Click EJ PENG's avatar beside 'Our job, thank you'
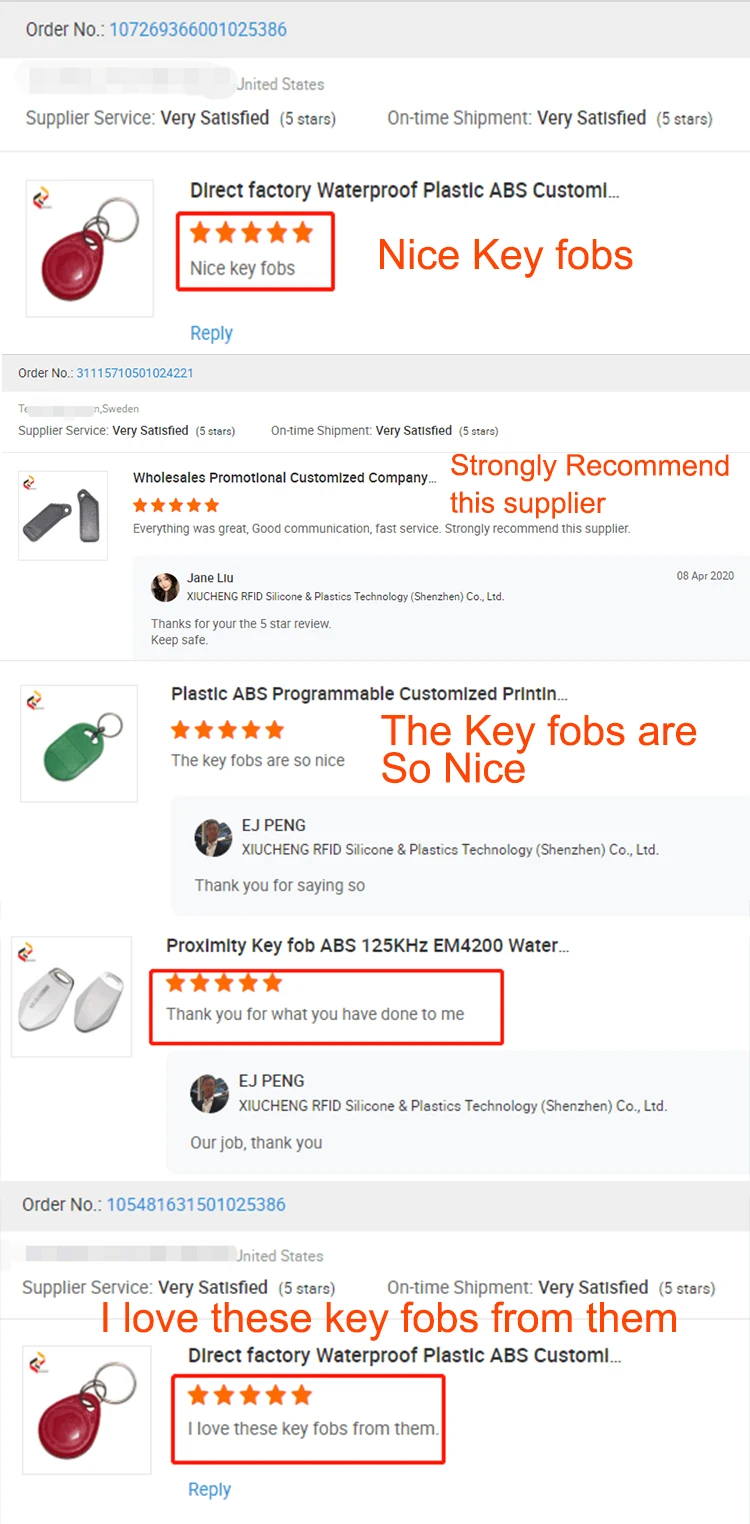 210,1094
